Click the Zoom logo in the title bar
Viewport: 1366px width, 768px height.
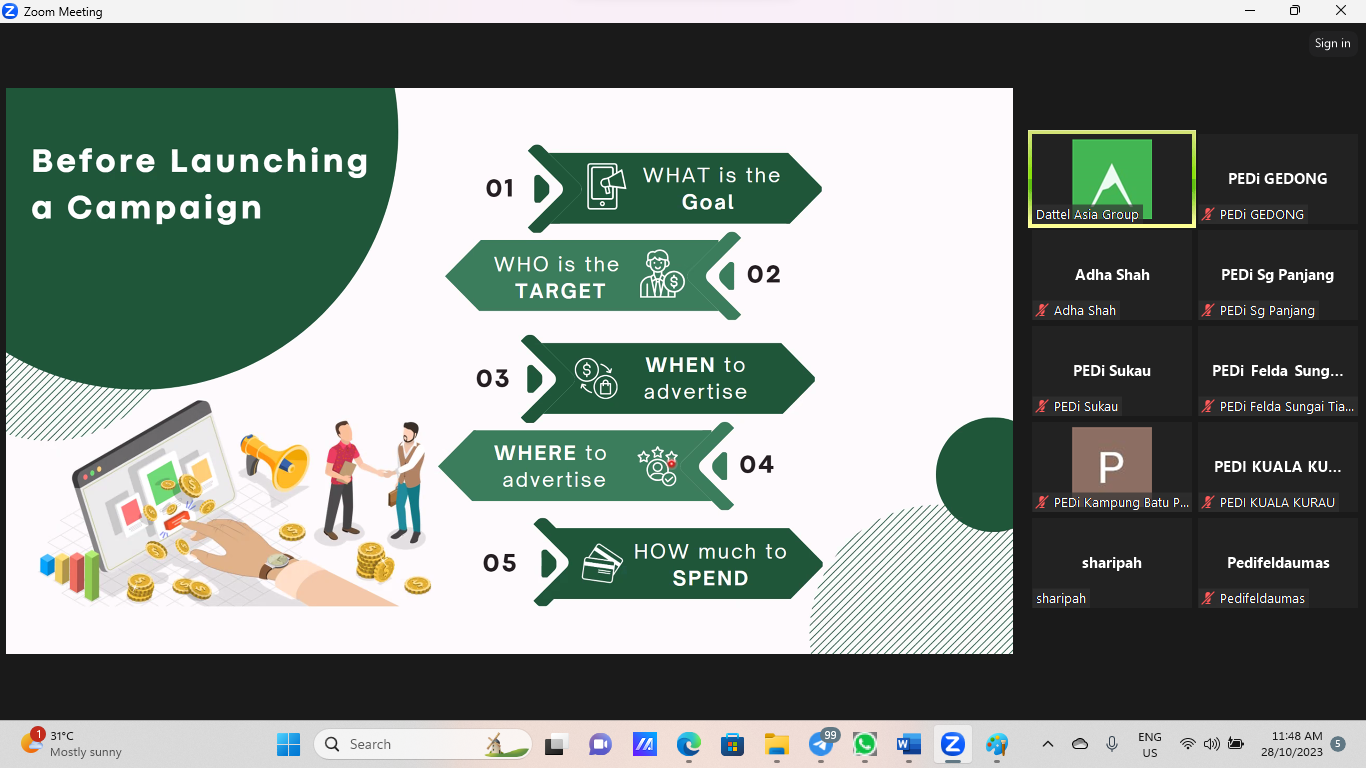12,11
